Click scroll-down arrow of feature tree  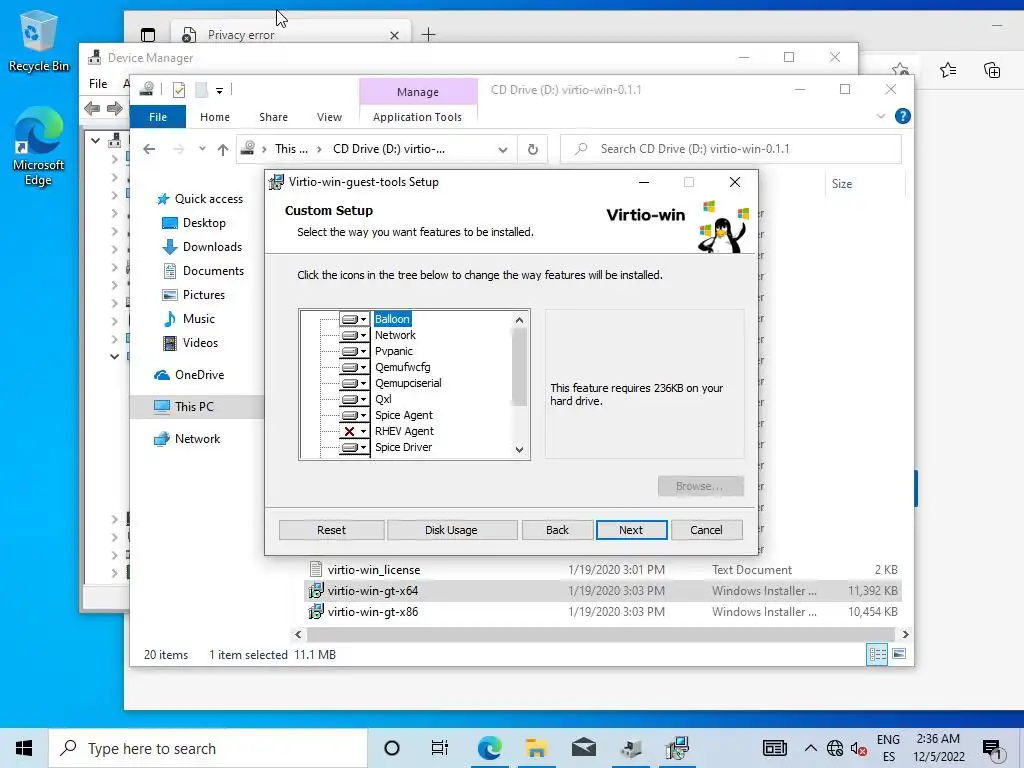pos(519,449)
